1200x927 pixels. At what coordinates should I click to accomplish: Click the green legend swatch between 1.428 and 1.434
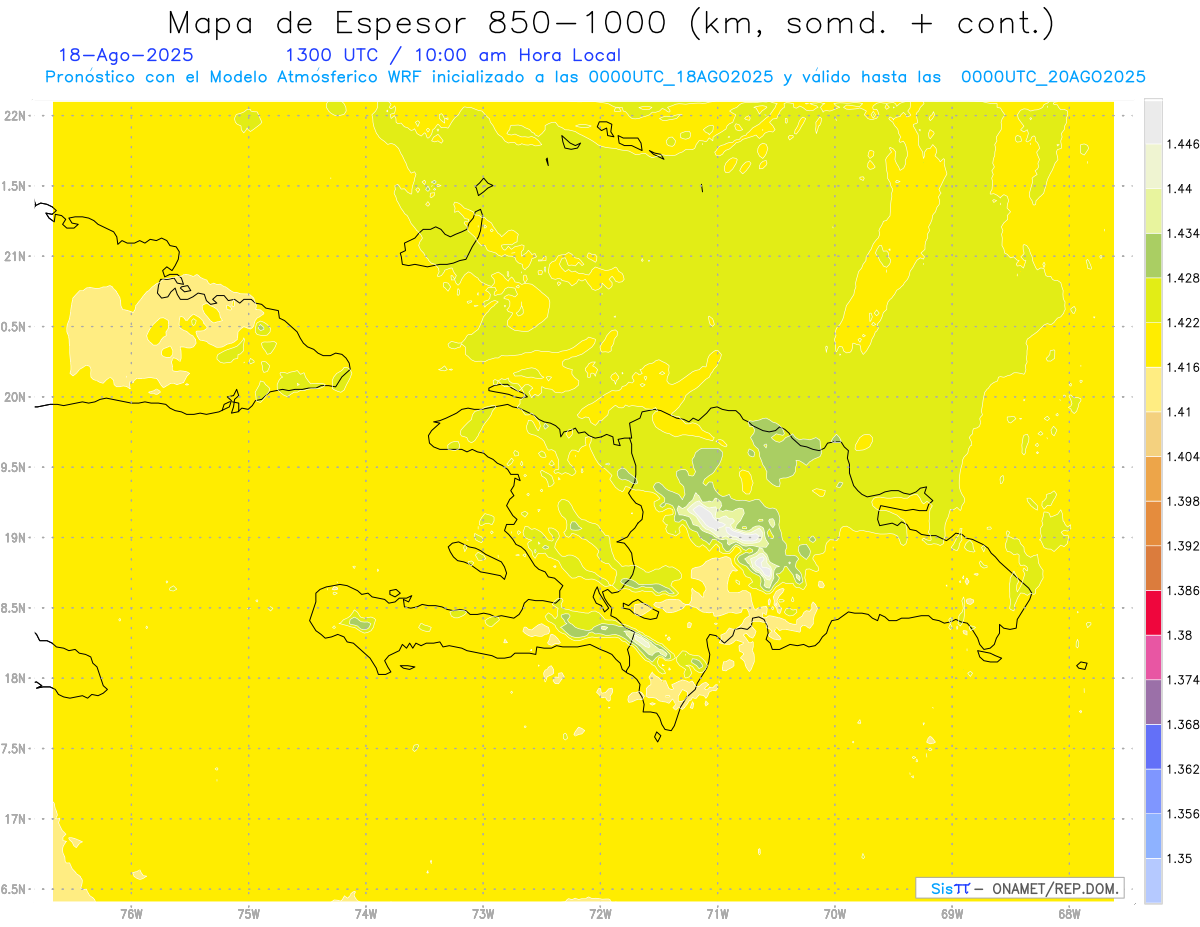coord(1153,255)
